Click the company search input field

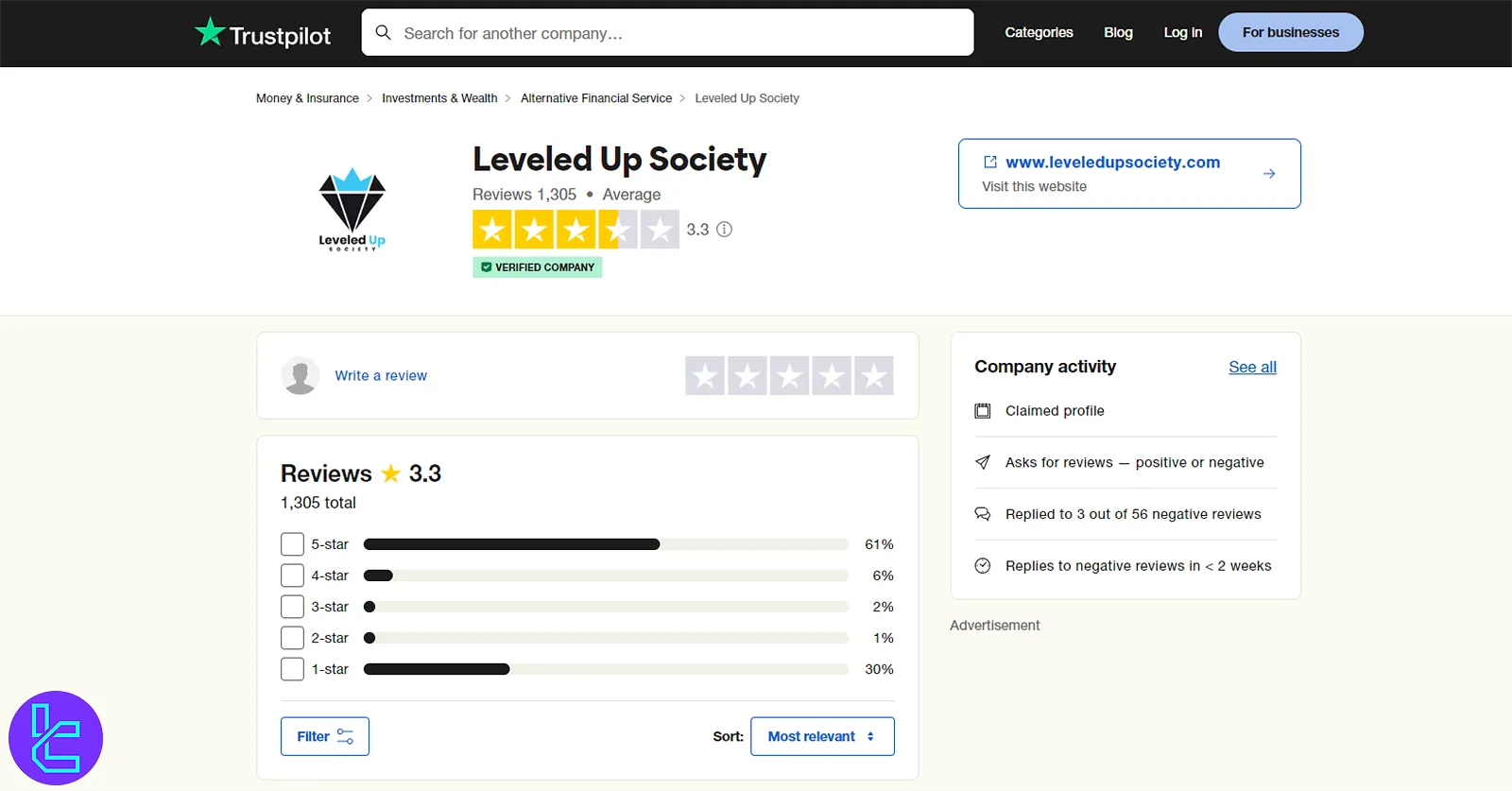pyautogui.click(x=667, y=31)
